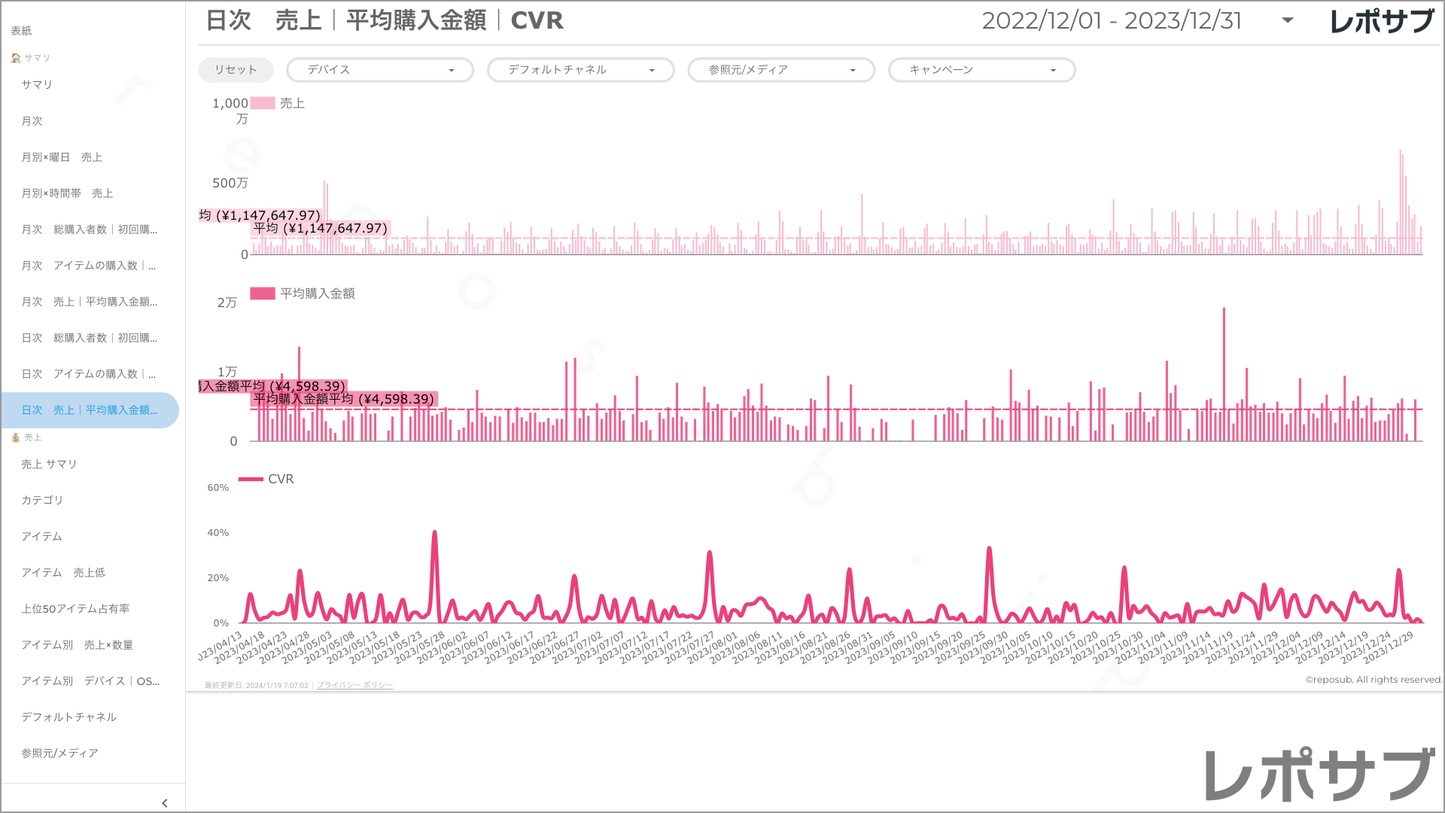This screenshot has width=1445, height=813.
Task: Click the money bag icon beside 売上 section
Action: point(15,438)
